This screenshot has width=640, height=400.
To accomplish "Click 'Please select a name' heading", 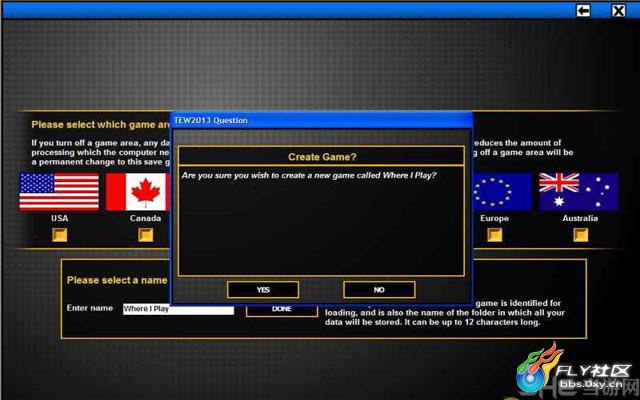I will (x=117, y=280).
